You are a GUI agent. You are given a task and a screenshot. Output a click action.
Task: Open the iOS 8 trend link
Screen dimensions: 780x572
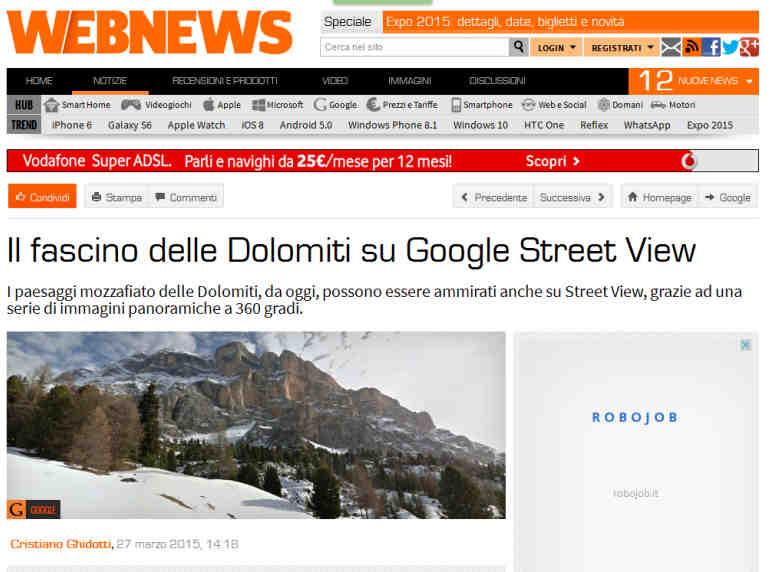pos(253,125)
